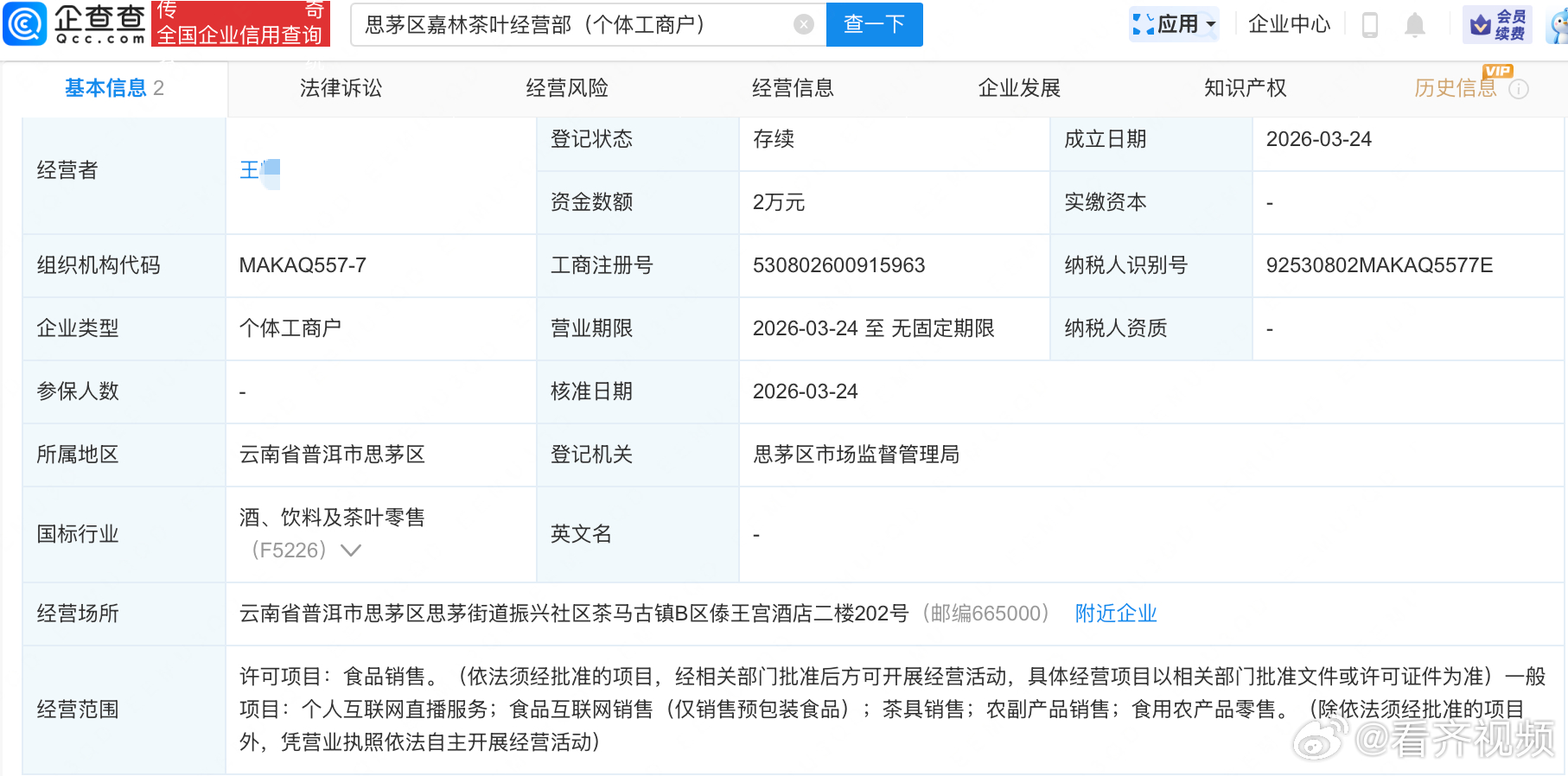Click the 经营场所 address text
This screenshot has width=1568, height=776.
[574, 614]
